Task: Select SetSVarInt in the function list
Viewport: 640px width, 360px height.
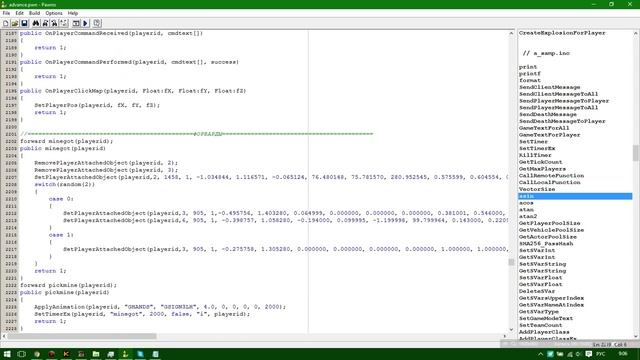Action: [537, 251]
